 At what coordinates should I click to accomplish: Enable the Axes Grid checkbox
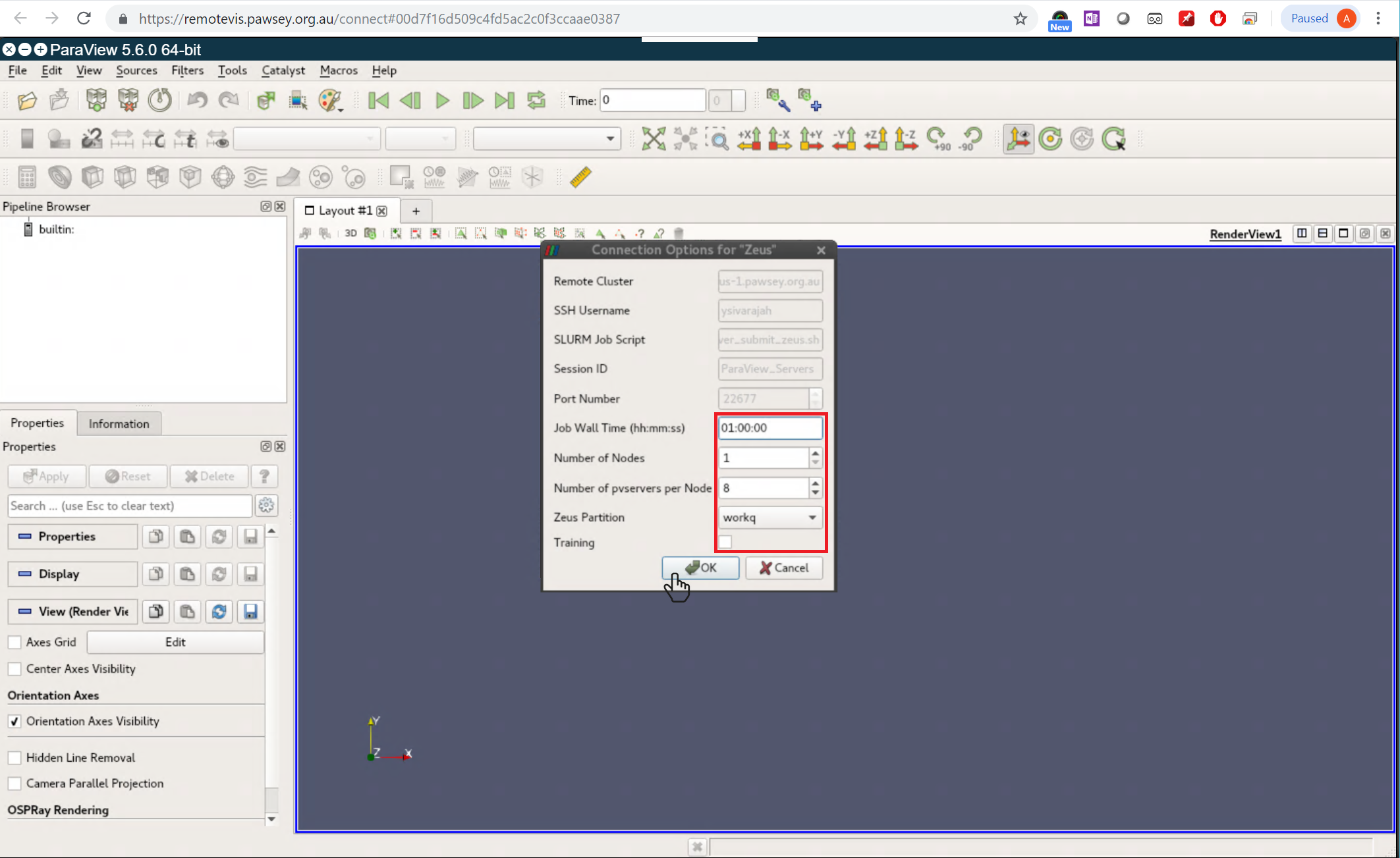coord(14,641)
